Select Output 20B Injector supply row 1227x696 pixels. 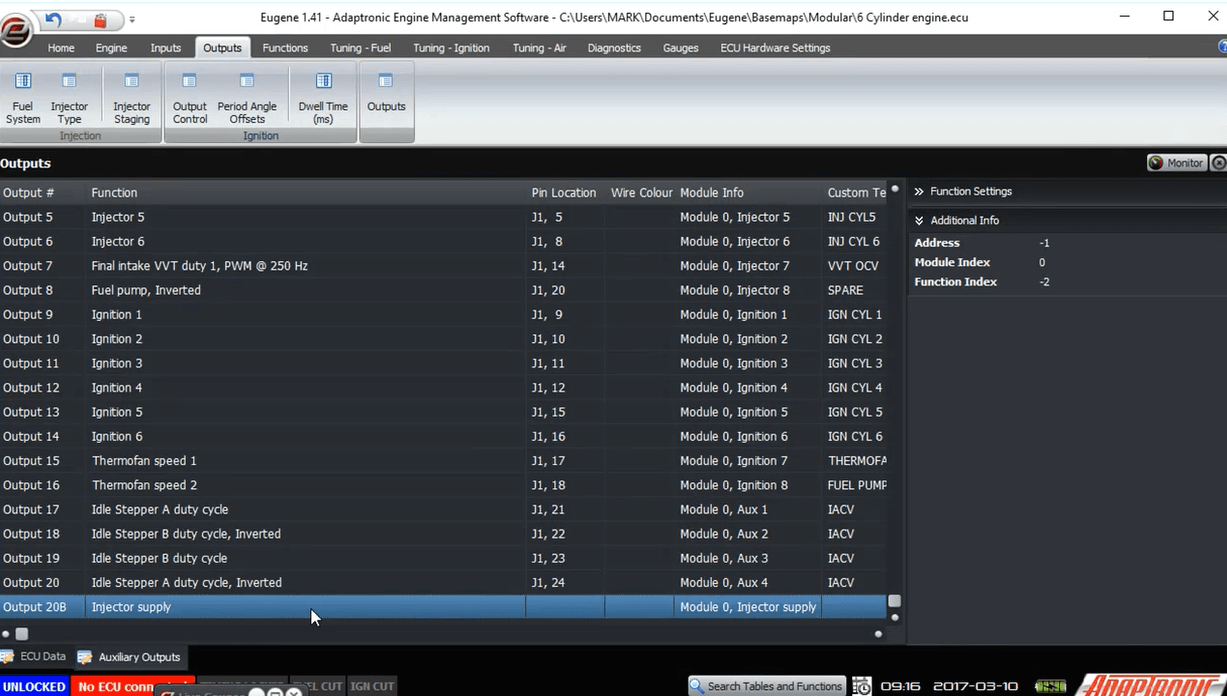pos(443,607)
